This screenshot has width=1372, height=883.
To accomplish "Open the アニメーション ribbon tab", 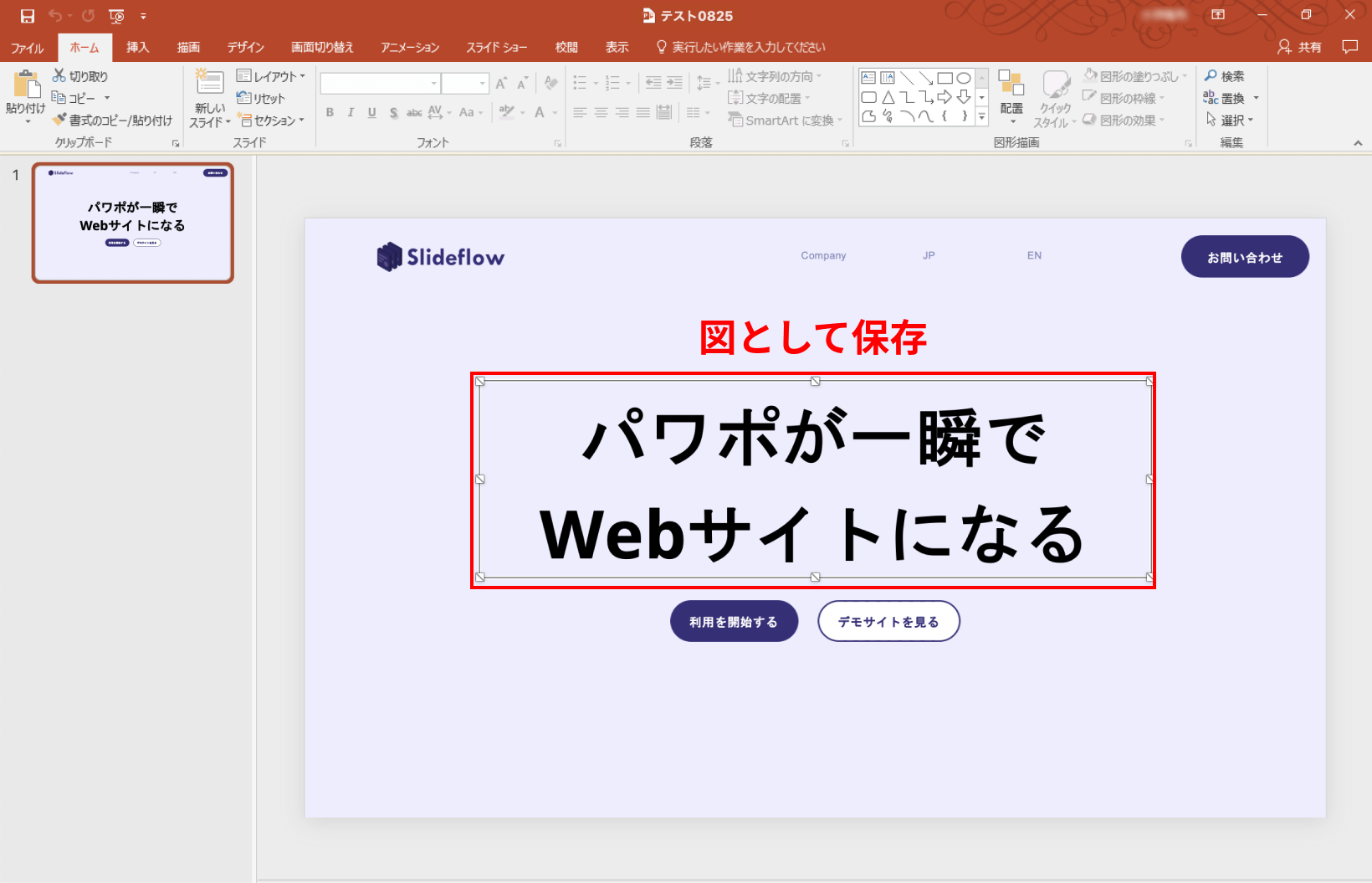I will [x=410, y=47].
